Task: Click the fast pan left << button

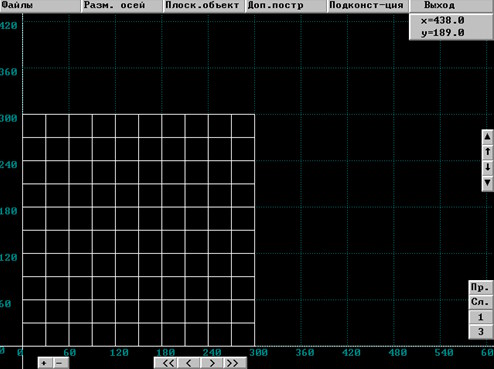Action: pos(166,363)
